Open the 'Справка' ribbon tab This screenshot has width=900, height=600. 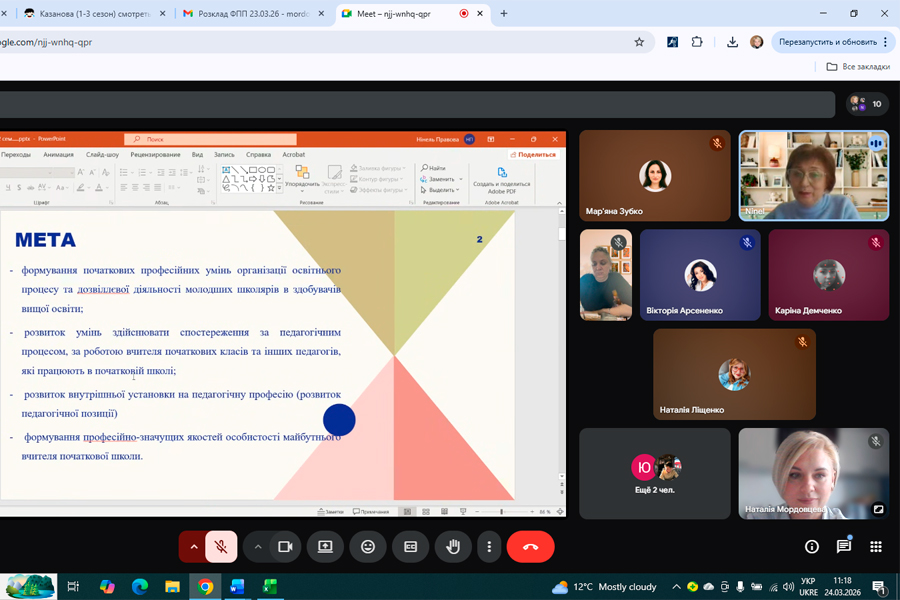(258, 154)
